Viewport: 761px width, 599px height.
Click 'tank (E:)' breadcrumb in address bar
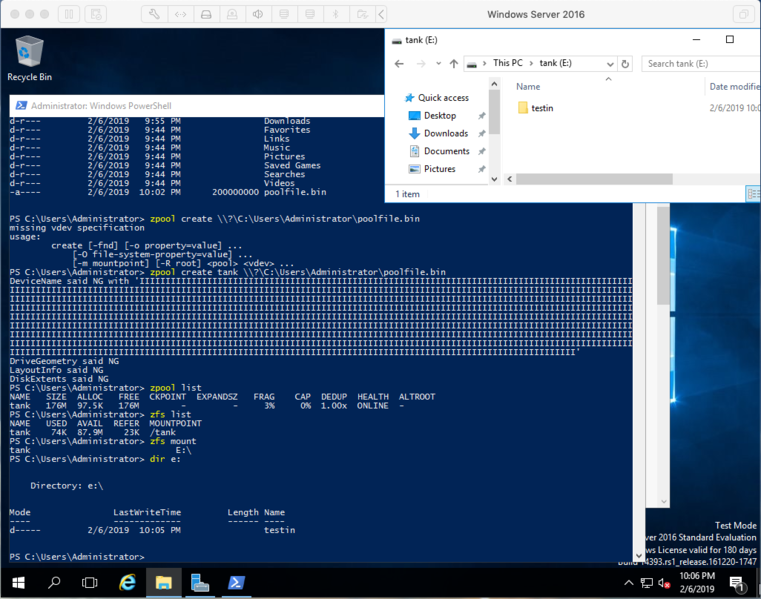coord(555,63)
